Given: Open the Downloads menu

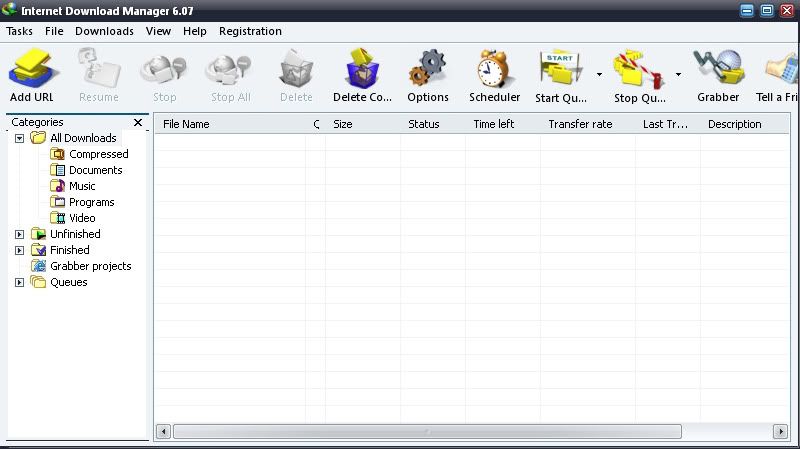Looking at the screenshot, I should click(x=104, y=31).
